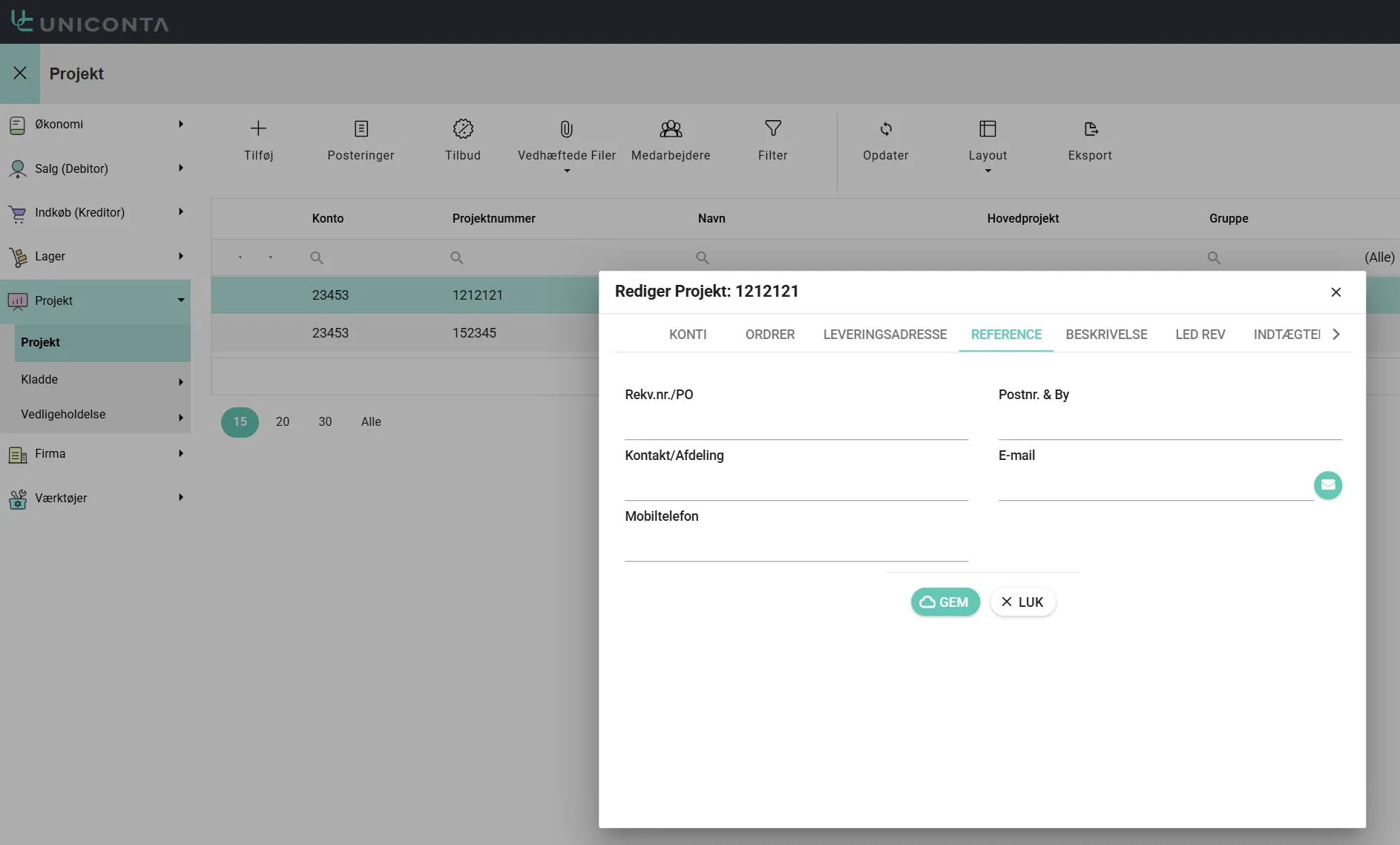Click the Mobiltelefon input field
This screenshot has height=845, width=1400.
(796, 547)
